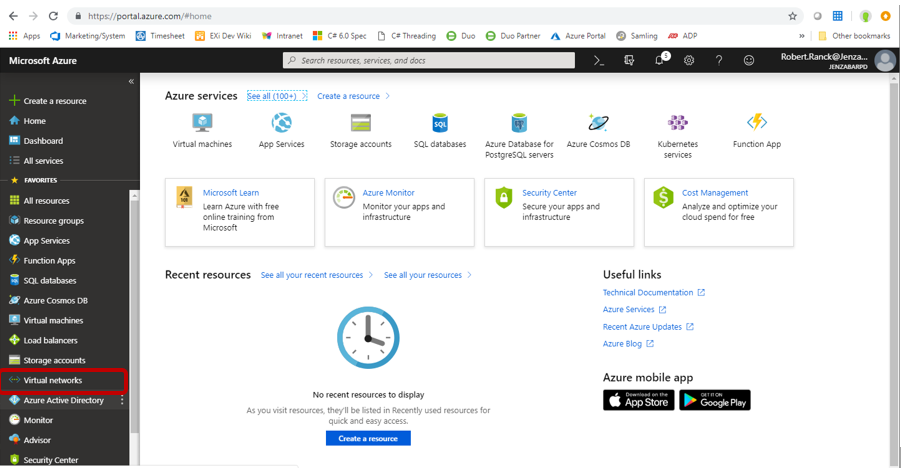Open the Kubernetes services icon
Image resolution: width=901 pixels, height=468 pixels.
pyautogui.click(x=677, y=123)
